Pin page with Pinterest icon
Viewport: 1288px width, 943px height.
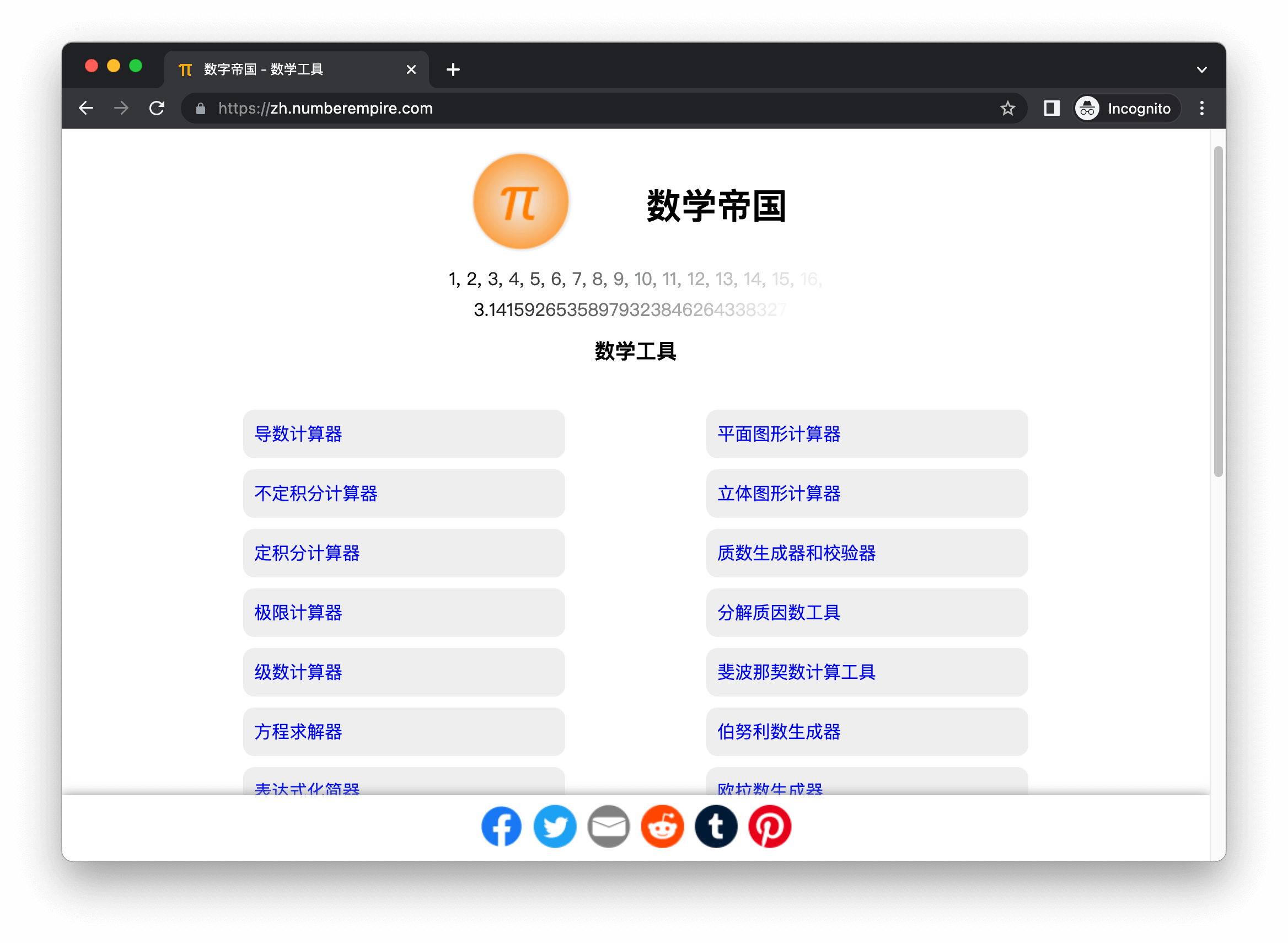tap(769, 826)
